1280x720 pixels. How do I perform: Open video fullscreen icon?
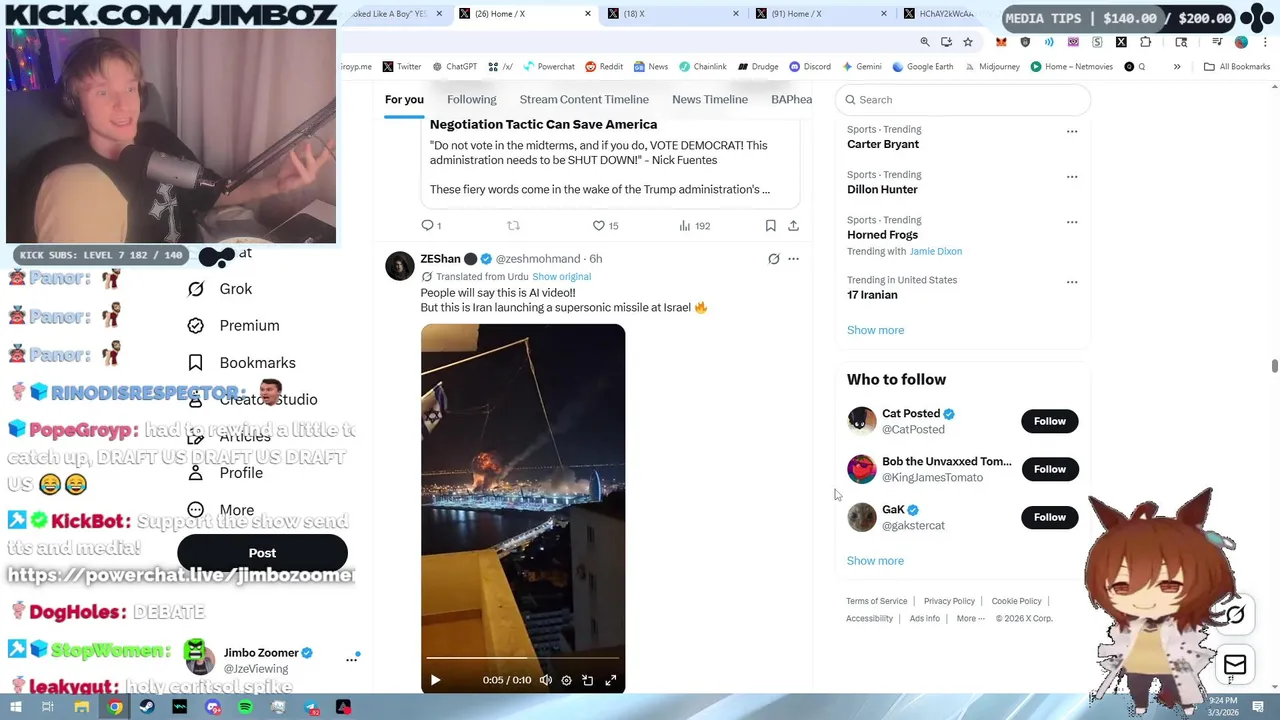coord(611,680)
